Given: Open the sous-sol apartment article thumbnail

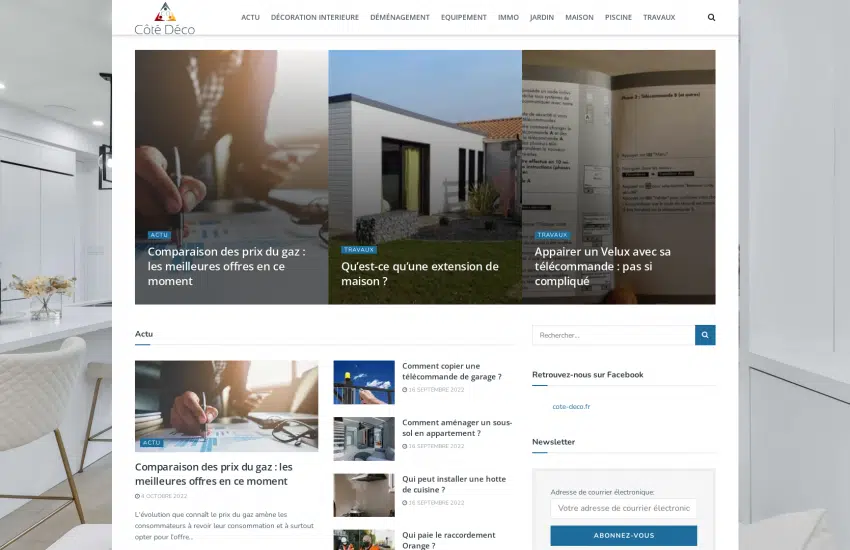Looking at the screenshot, I should 364,439.
